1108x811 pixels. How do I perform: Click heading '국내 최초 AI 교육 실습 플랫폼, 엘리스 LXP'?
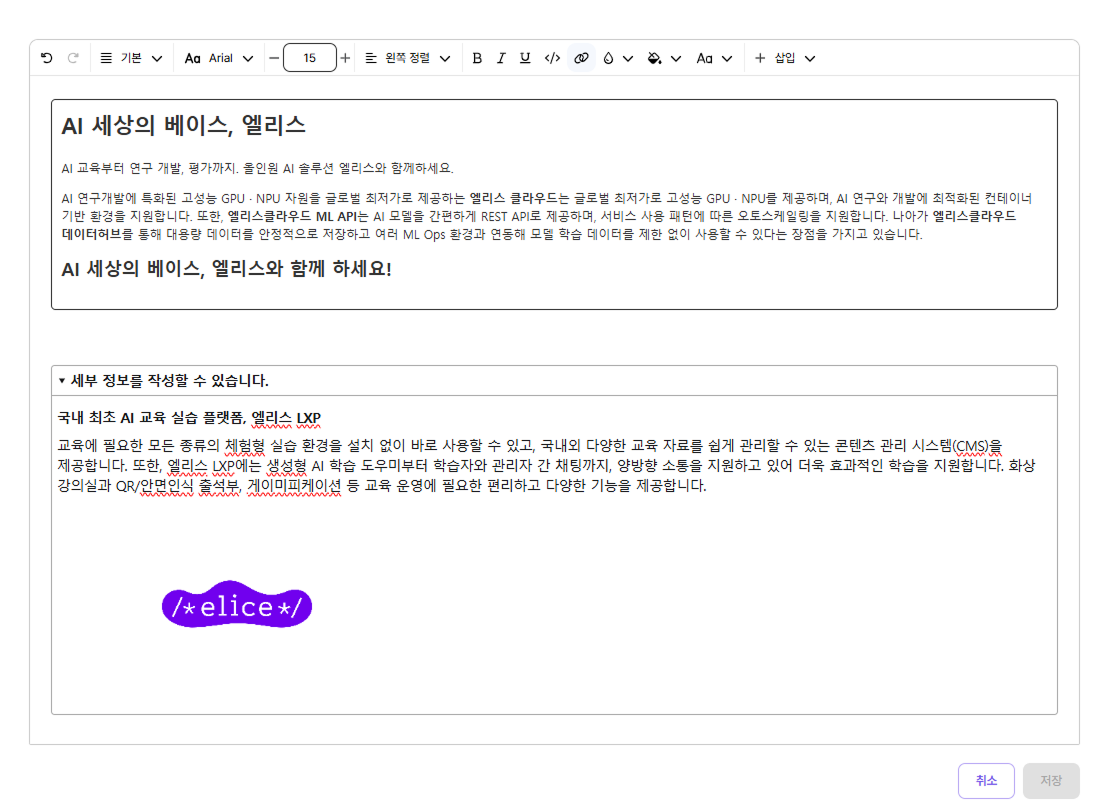pos(189,418)
